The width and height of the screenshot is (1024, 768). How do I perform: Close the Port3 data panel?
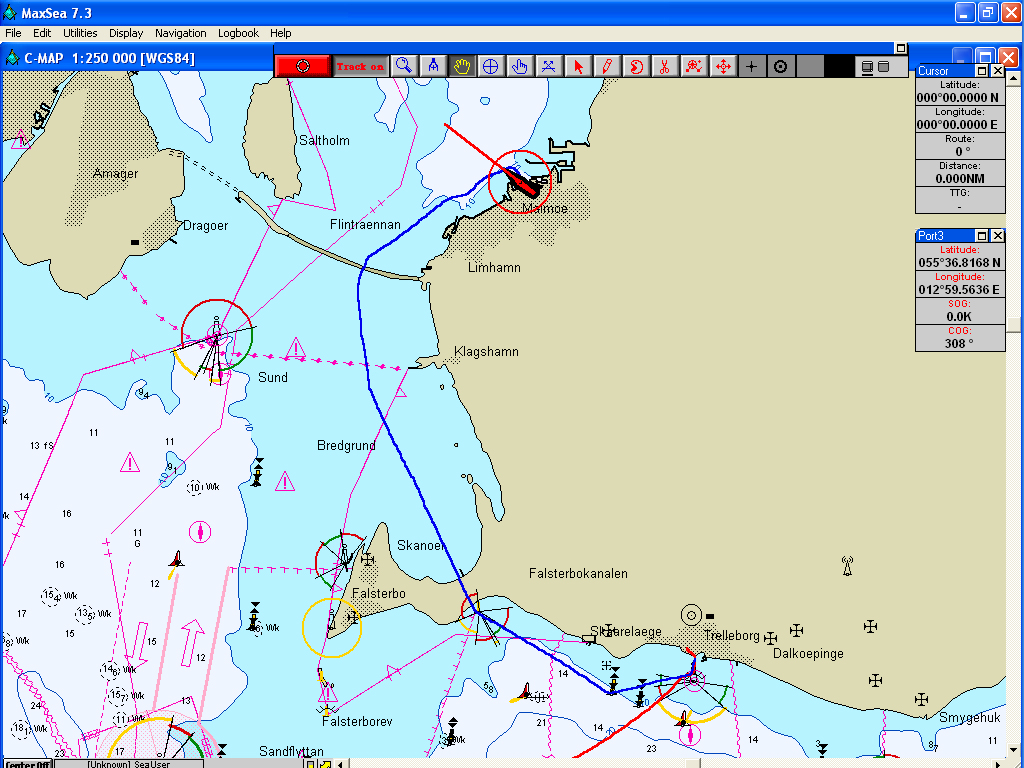(x=997, y=236)
